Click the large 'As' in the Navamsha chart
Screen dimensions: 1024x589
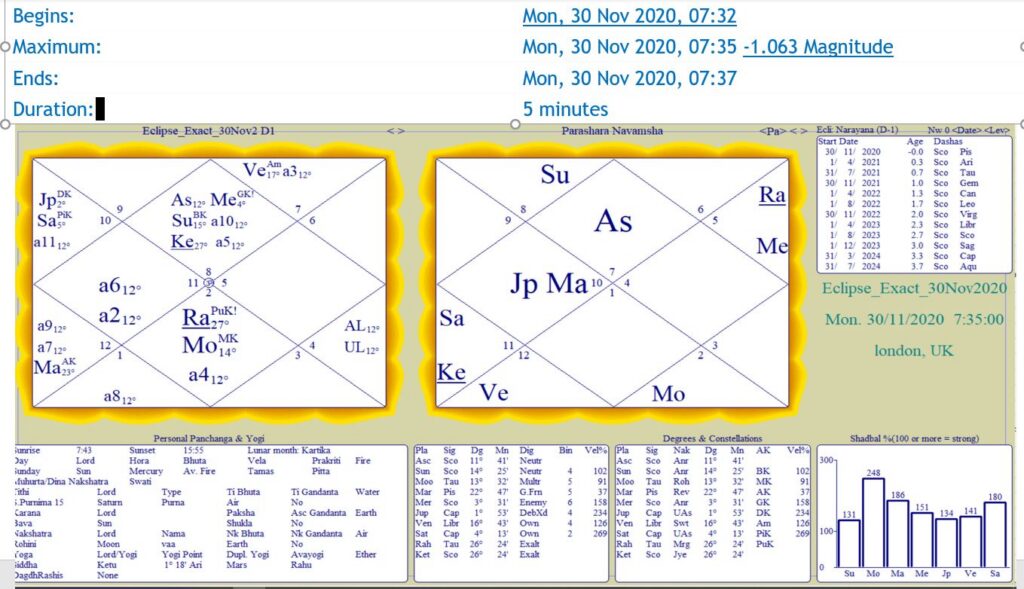point(613,221)
